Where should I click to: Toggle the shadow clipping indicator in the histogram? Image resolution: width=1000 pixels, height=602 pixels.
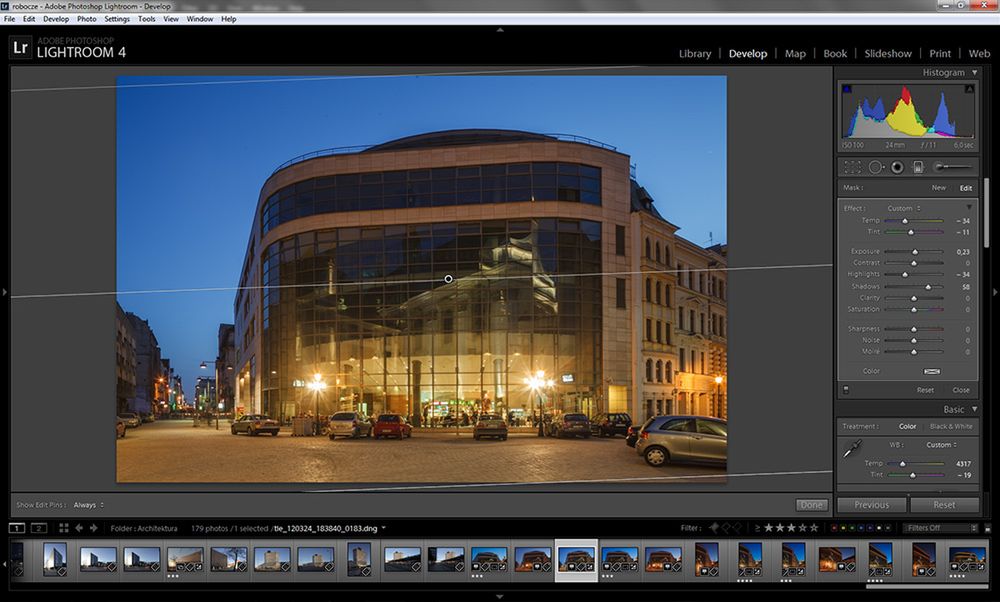point(847,89)
